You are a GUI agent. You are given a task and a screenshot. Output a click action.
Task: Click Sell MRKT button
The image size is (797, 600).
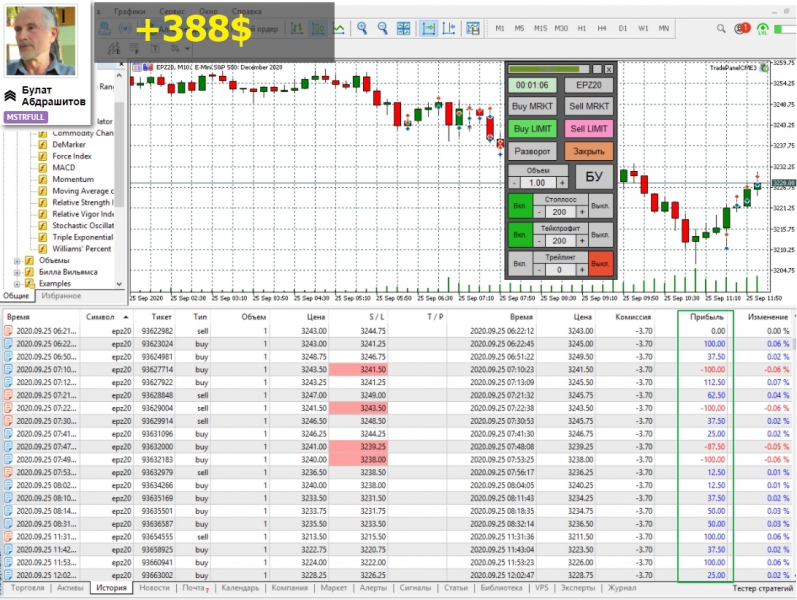(589, 106)
